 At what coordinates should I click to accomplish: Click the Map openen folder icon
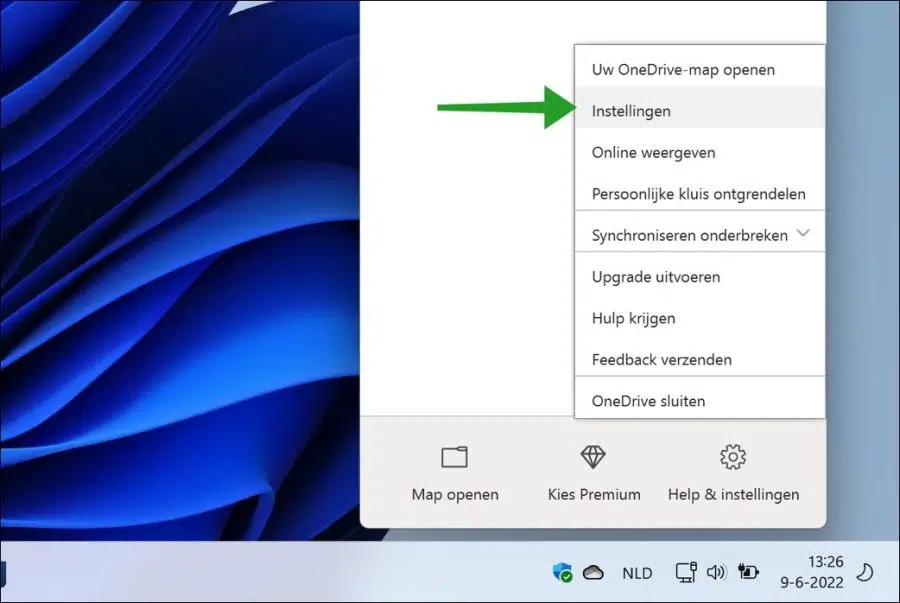click(x=455, y=457)
